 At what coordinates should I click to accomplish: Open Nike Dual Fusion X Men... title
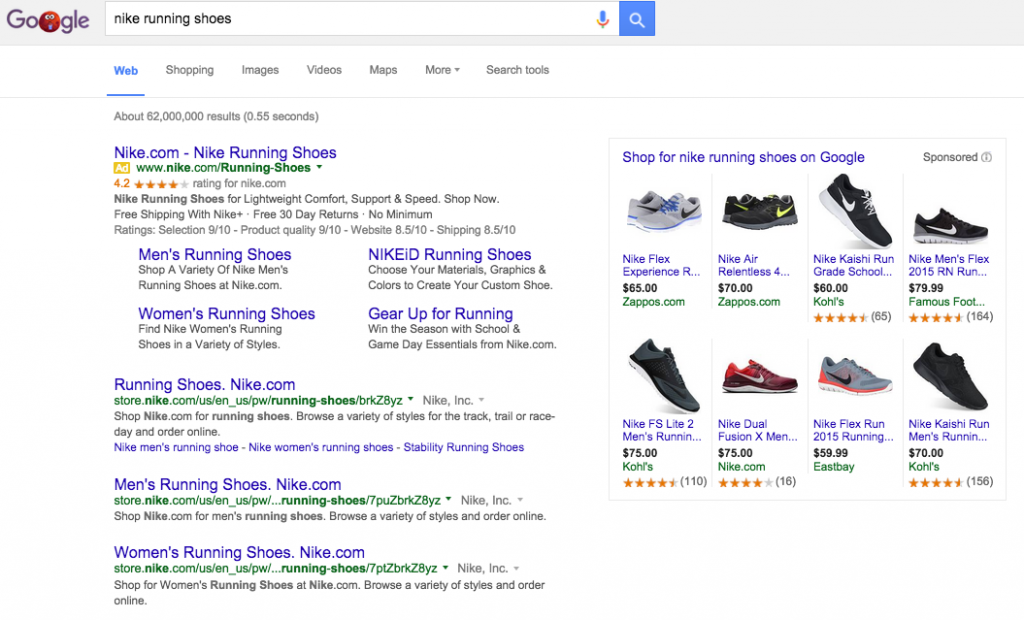point(758,430)
